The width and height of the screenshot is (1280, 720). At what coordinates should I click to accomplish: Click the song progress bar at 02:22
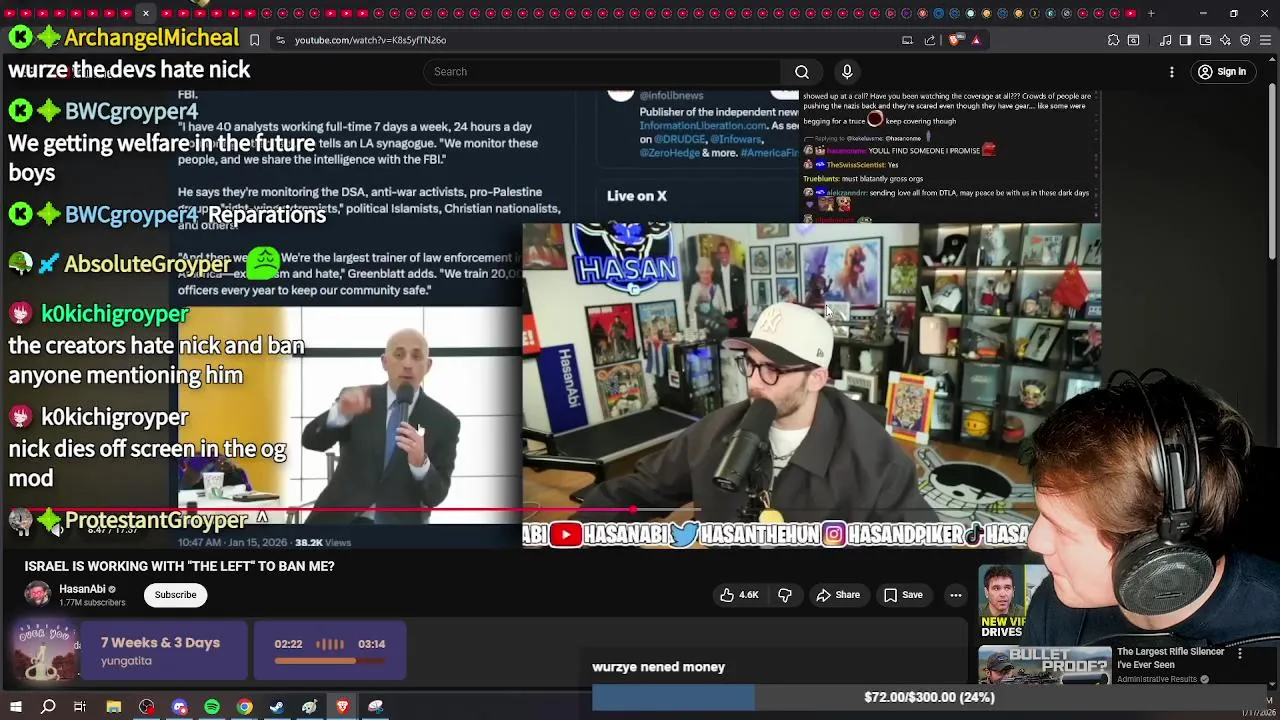pyautogui.click(x=330, y=661)
